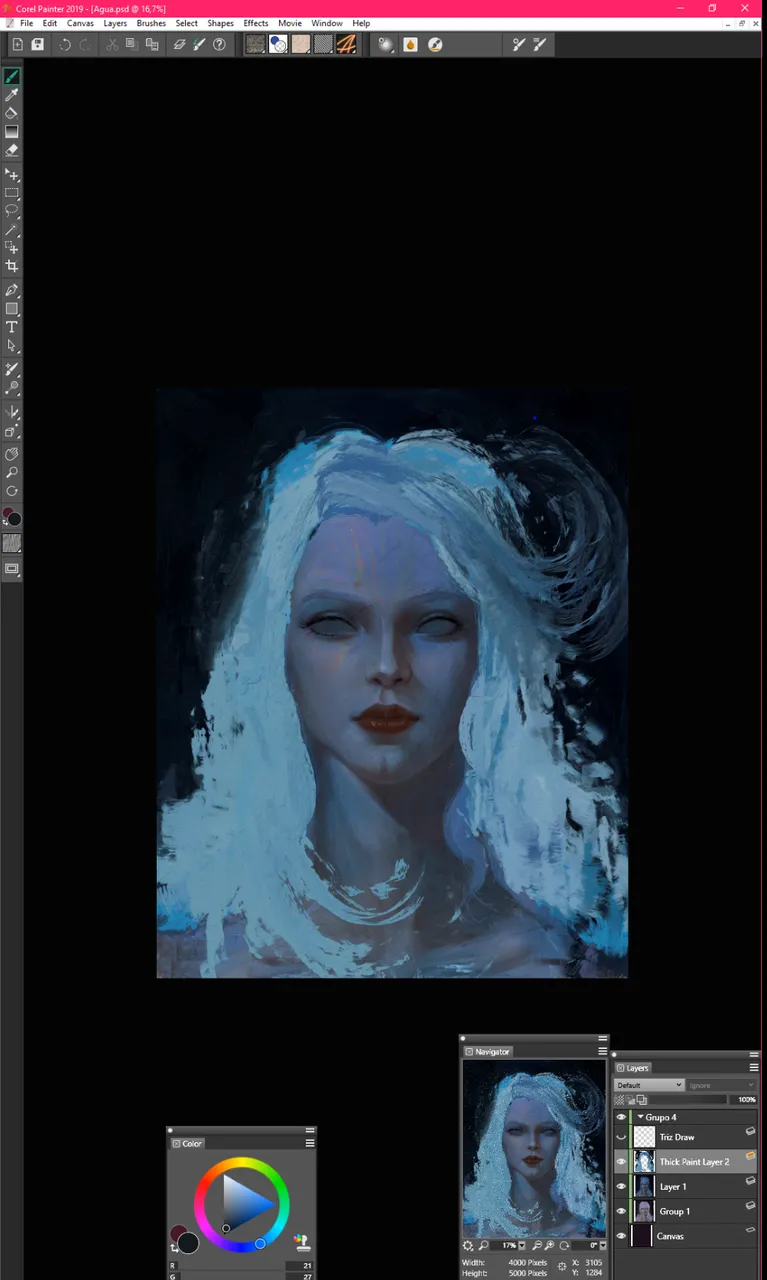Image resolution: width=767 pixels, height=1280 pixels.
Task: Close the Navigator panel tab
Action: tap(469, 1052)
